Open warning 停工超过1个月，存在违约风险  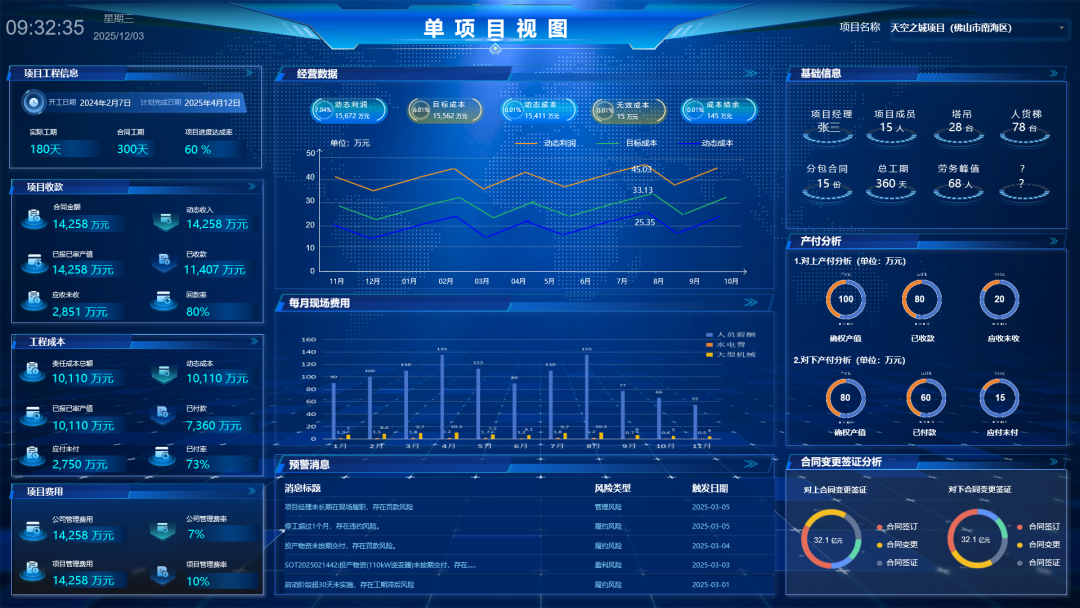tap(525, 526)
